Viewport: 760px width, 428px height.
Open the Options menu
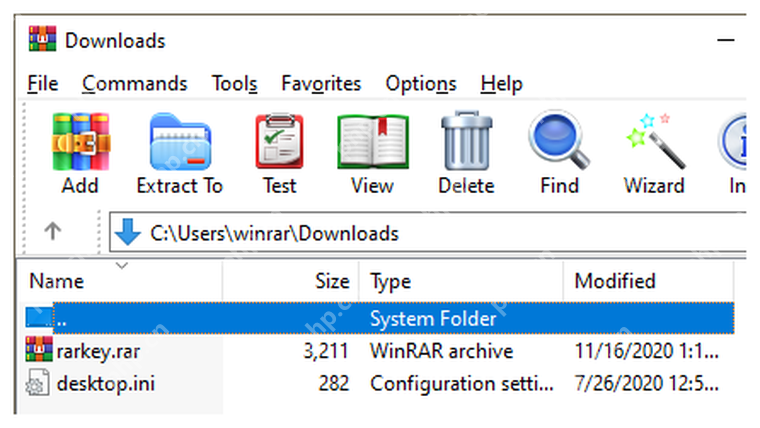[x=421, y=84]
